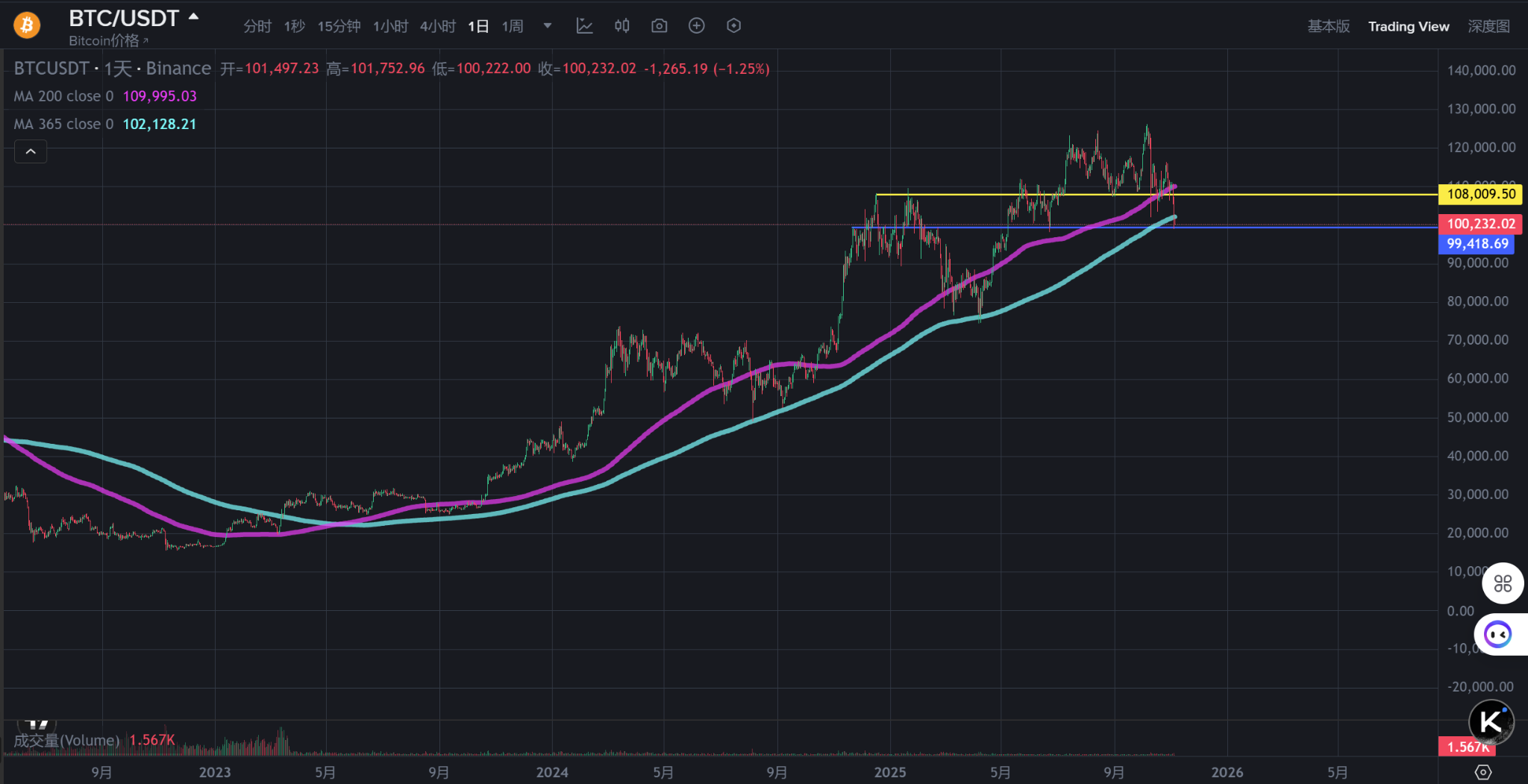This screenshot has width=1528, height=784.
Task: Open the timeframe dropdown arrow
Action: point(548,25)
